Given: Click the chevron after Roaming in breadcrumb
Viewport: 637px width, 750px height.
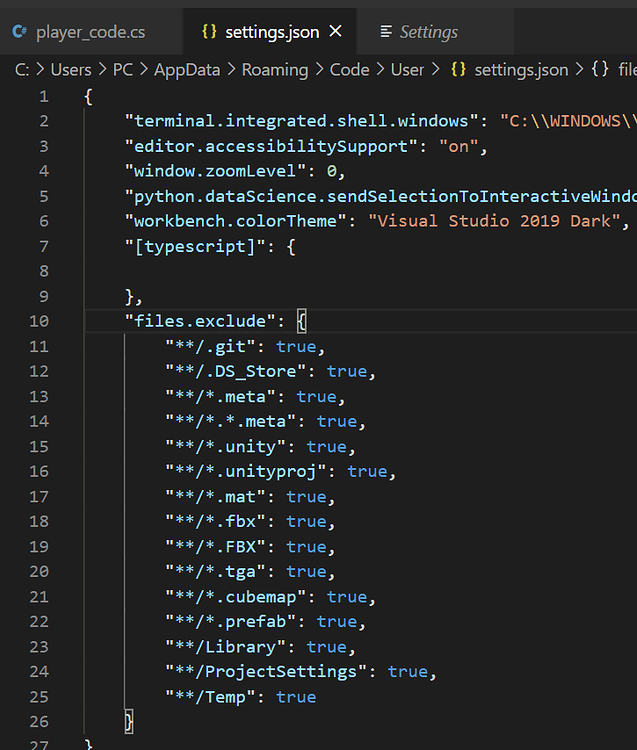Looking at the screenshot, I should [x=319, y=70].
